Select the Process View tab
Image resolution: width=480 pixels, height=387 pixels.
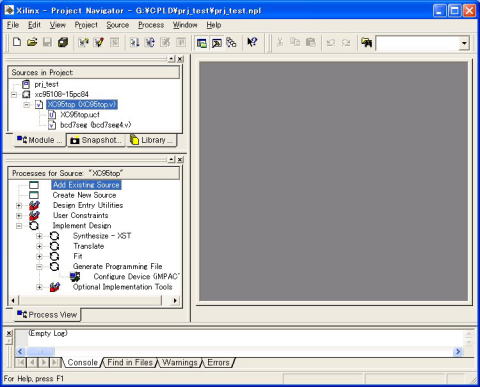coord(47,315)
